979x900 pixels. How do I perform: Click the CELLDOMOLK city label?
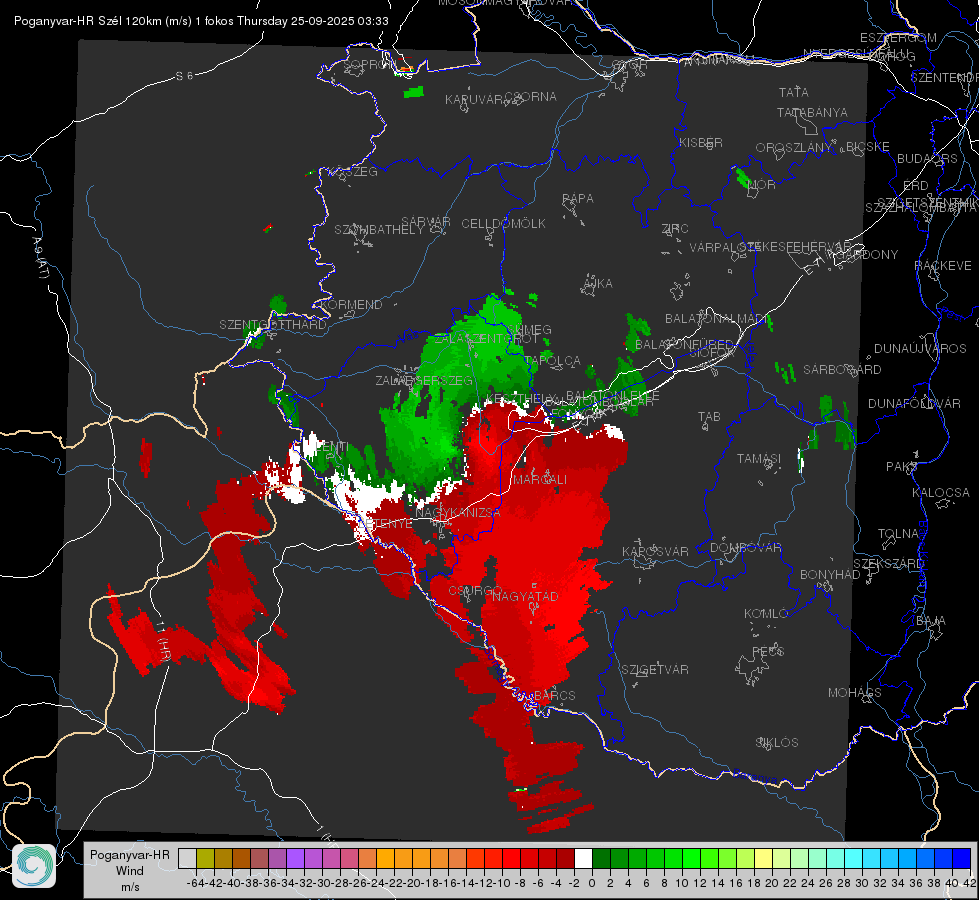[x=503, y=224]
